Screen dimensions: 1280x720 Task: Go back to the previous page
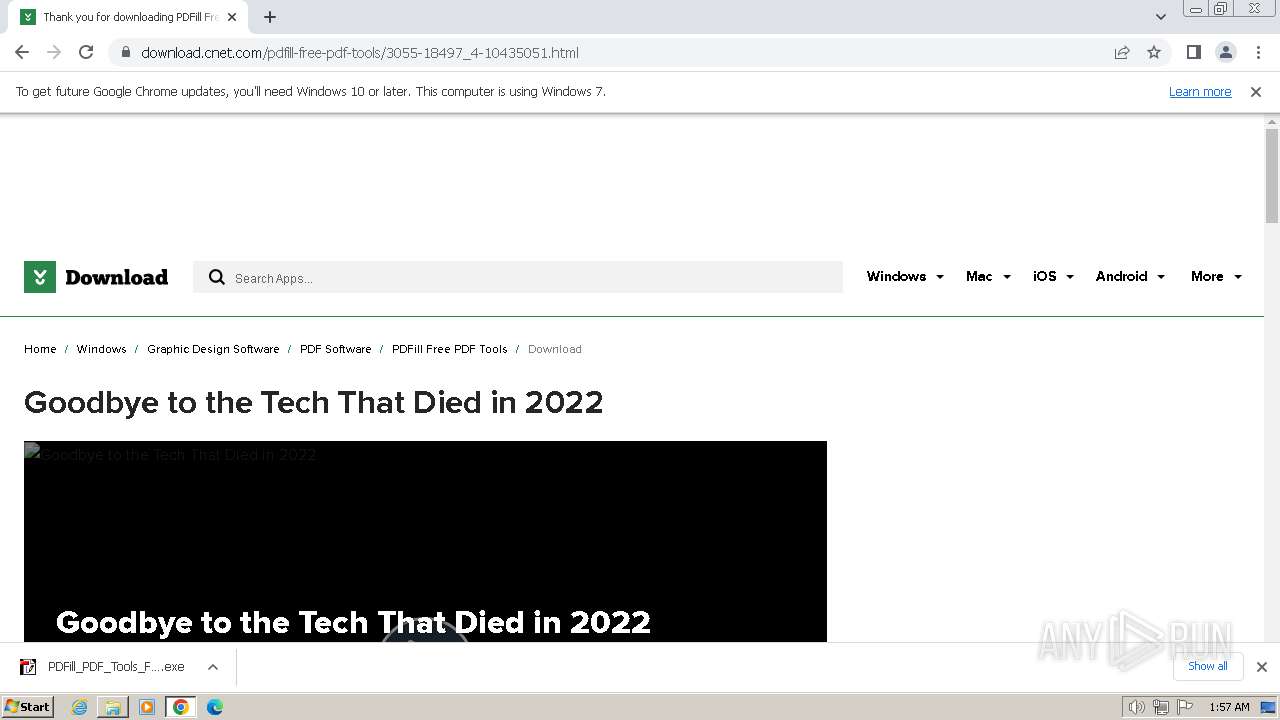point(22,52)
